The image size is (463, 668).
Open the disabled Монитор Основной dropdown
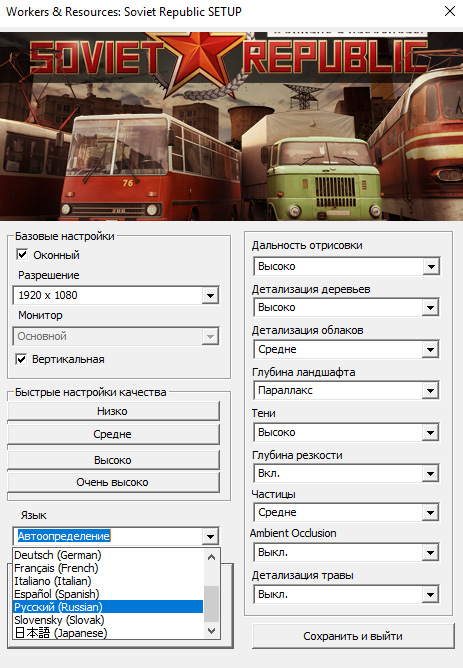pyautogui.click(x=116, y=336)
